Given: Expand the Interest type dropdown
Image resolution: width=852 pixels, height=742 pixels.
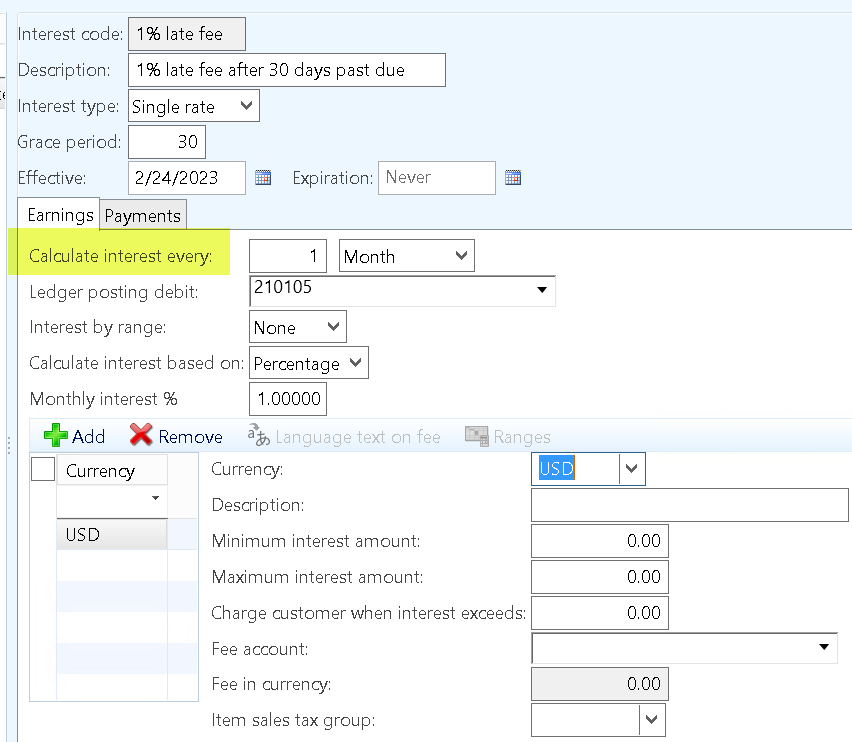Looking at the screenshot, I should click(x=246, y=106).
